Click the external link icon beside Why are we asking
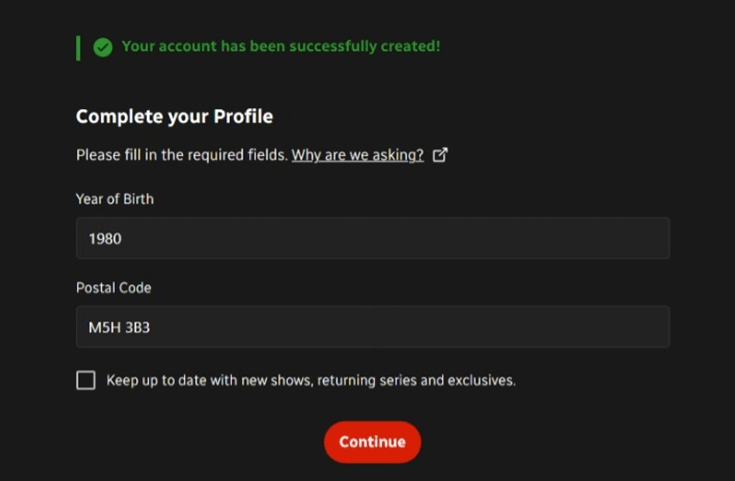Screen dimensions: 735x481 click(x=440, y=155)
